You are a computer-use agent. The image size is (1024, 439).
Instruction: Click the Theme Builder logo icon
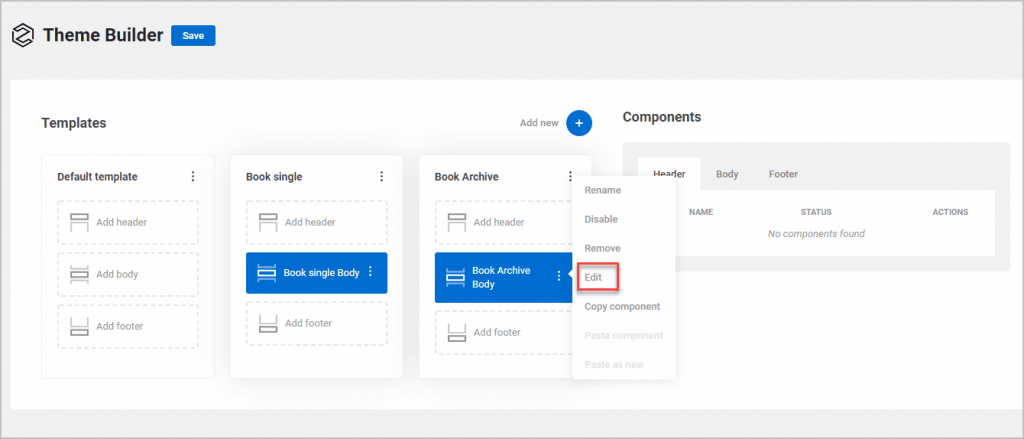coord(23,35)
